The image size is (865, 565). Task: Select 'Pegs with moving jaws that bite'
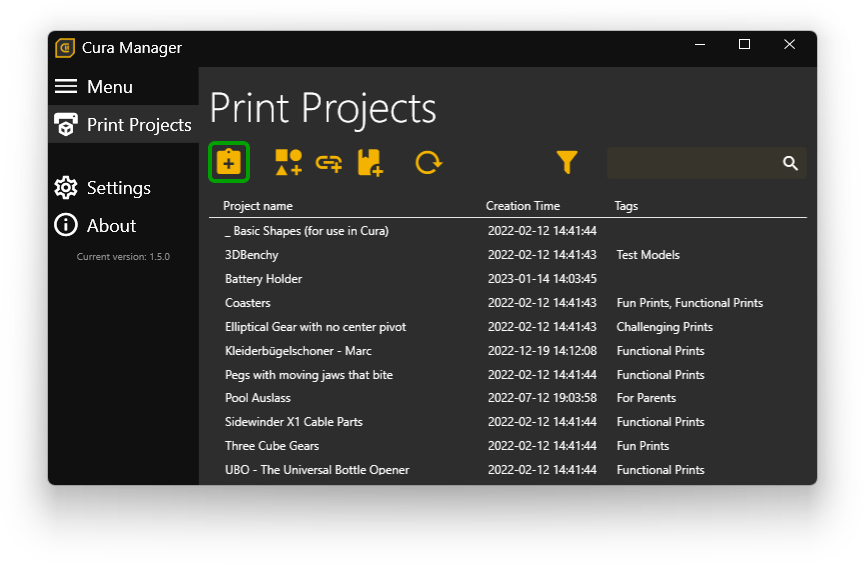click(508, 375)
